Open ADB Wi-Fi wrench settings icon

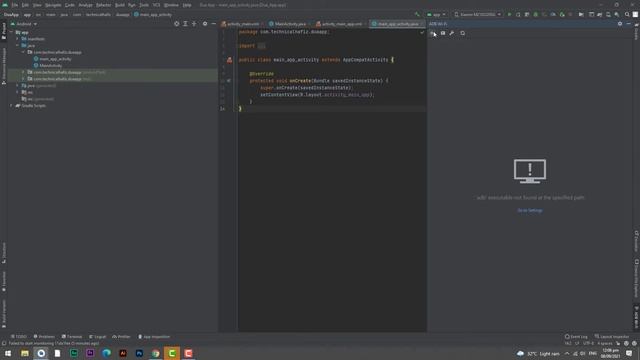coord(452,33)
